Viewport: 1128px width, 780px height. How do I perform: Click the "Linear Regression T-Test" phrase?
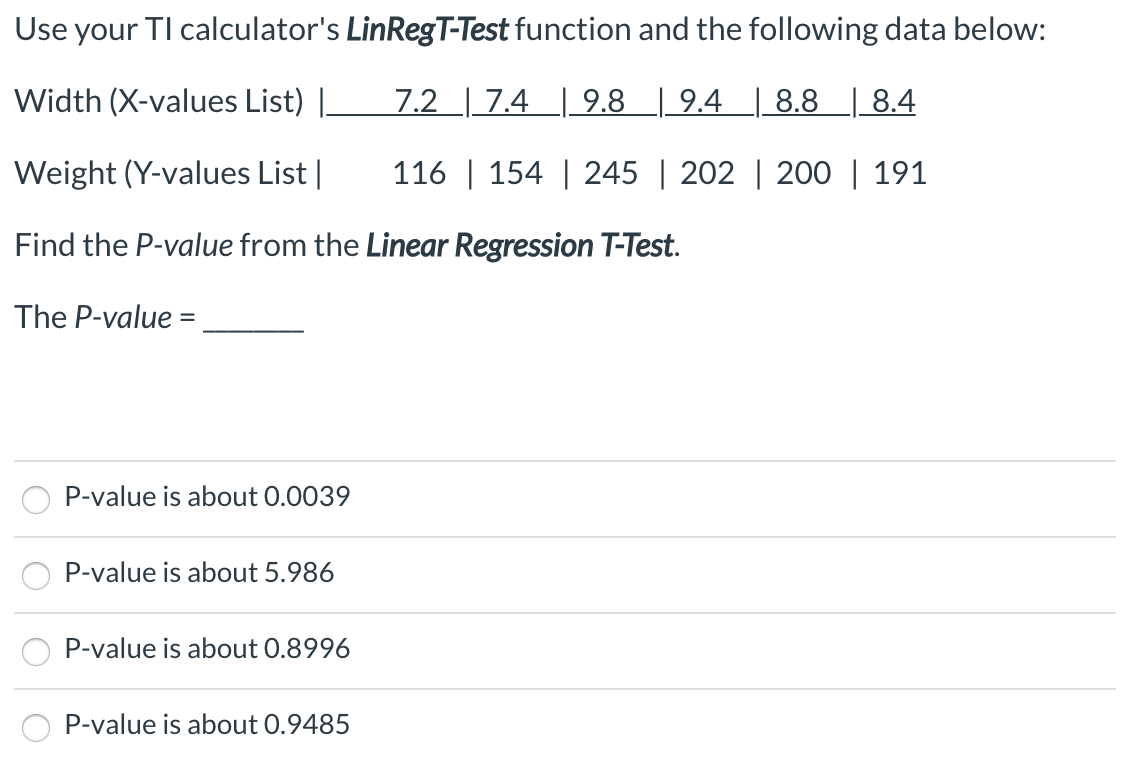(518, 245)
